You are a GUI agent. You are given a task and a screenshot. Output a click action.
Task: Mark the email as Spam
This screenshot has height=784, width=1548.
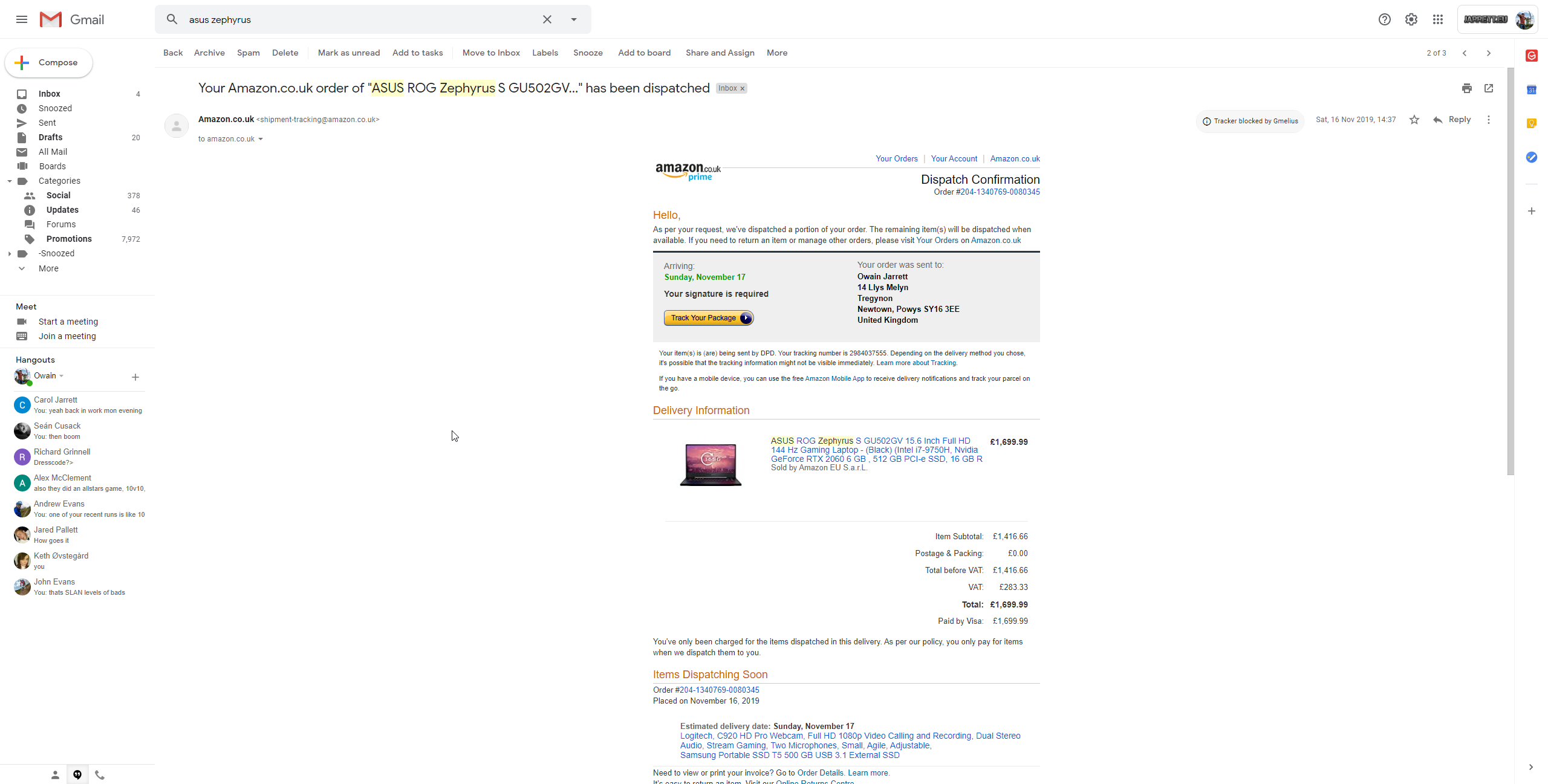point(249,53)
